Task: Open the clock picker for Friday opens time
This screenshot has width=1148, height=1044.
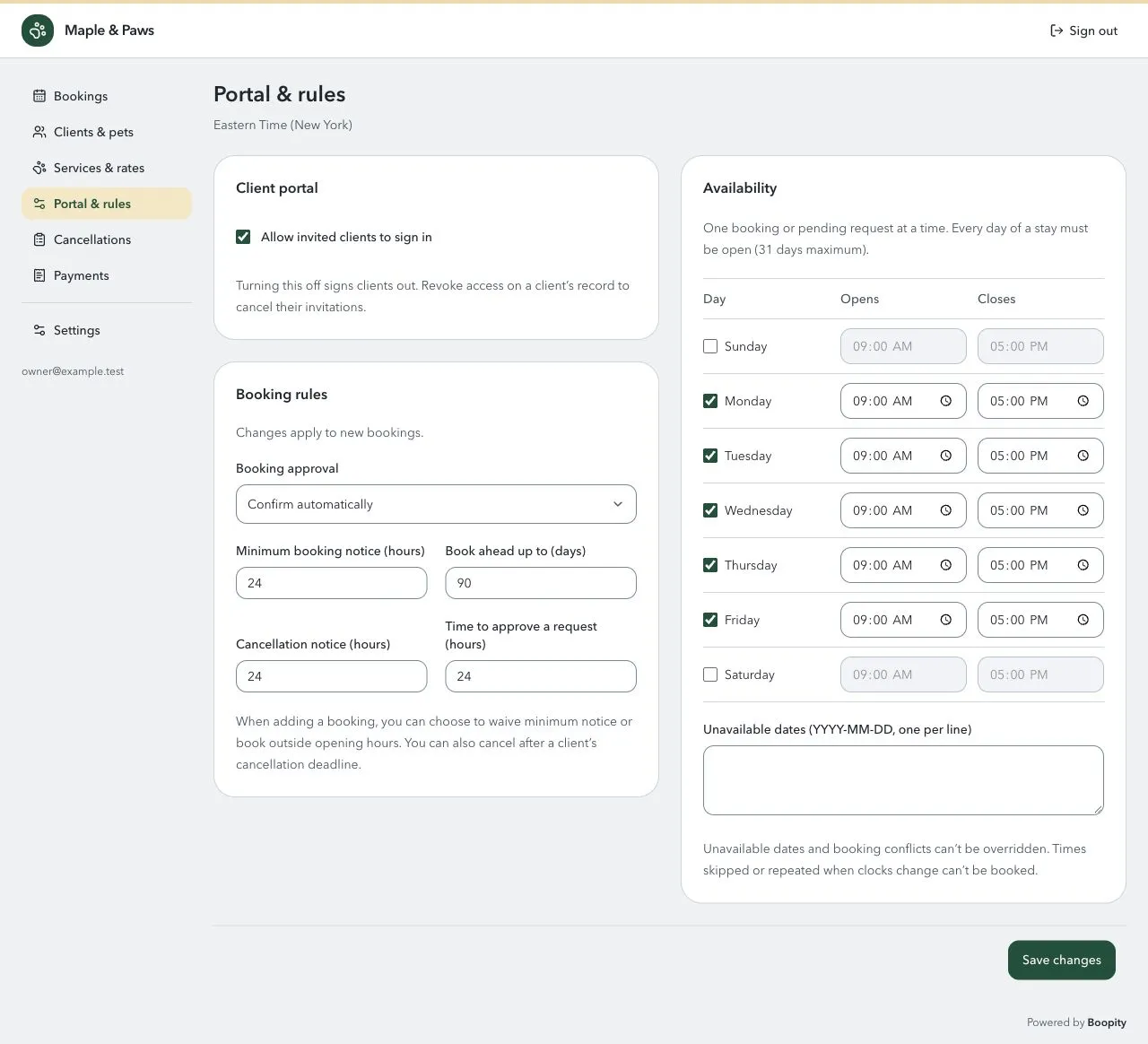Action: (945, 620)
